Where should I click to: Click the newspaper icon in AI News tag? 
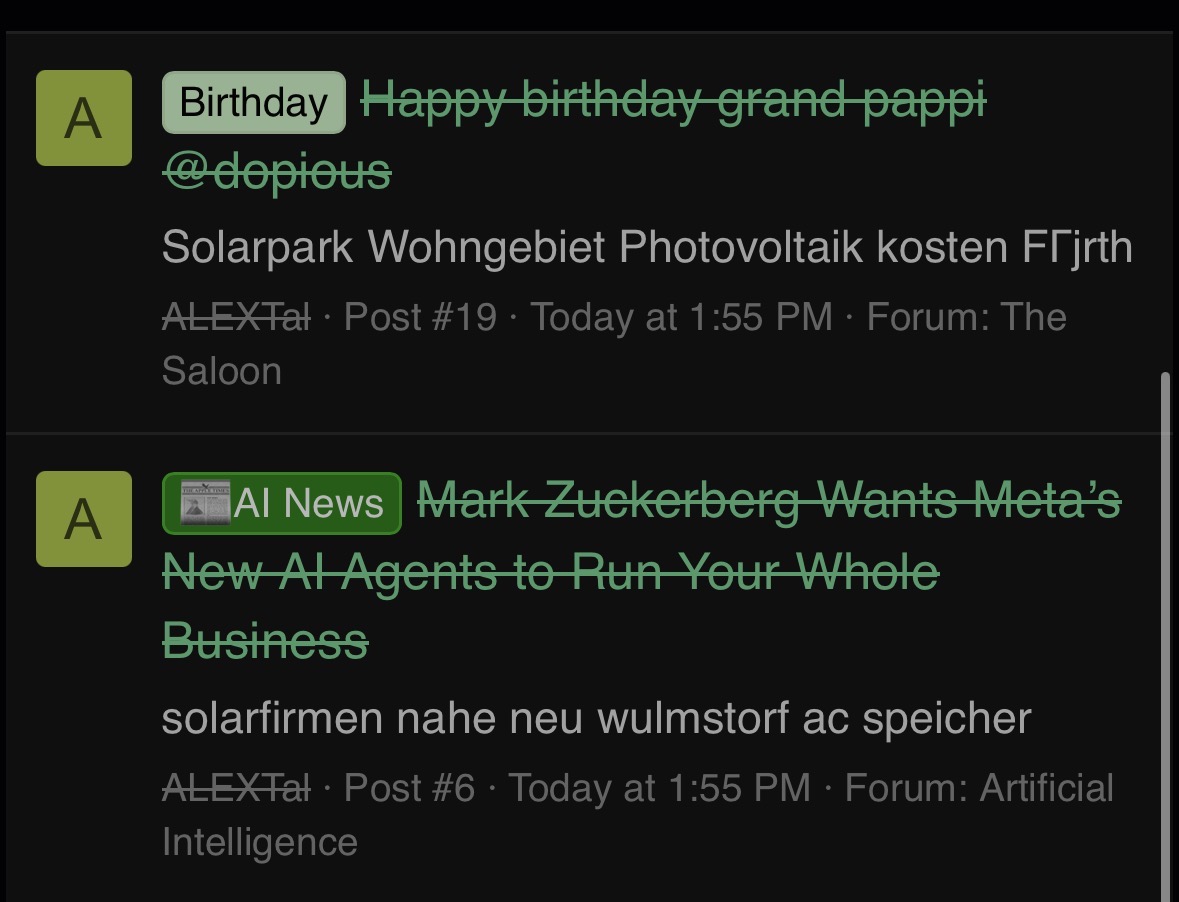point(205,502)
